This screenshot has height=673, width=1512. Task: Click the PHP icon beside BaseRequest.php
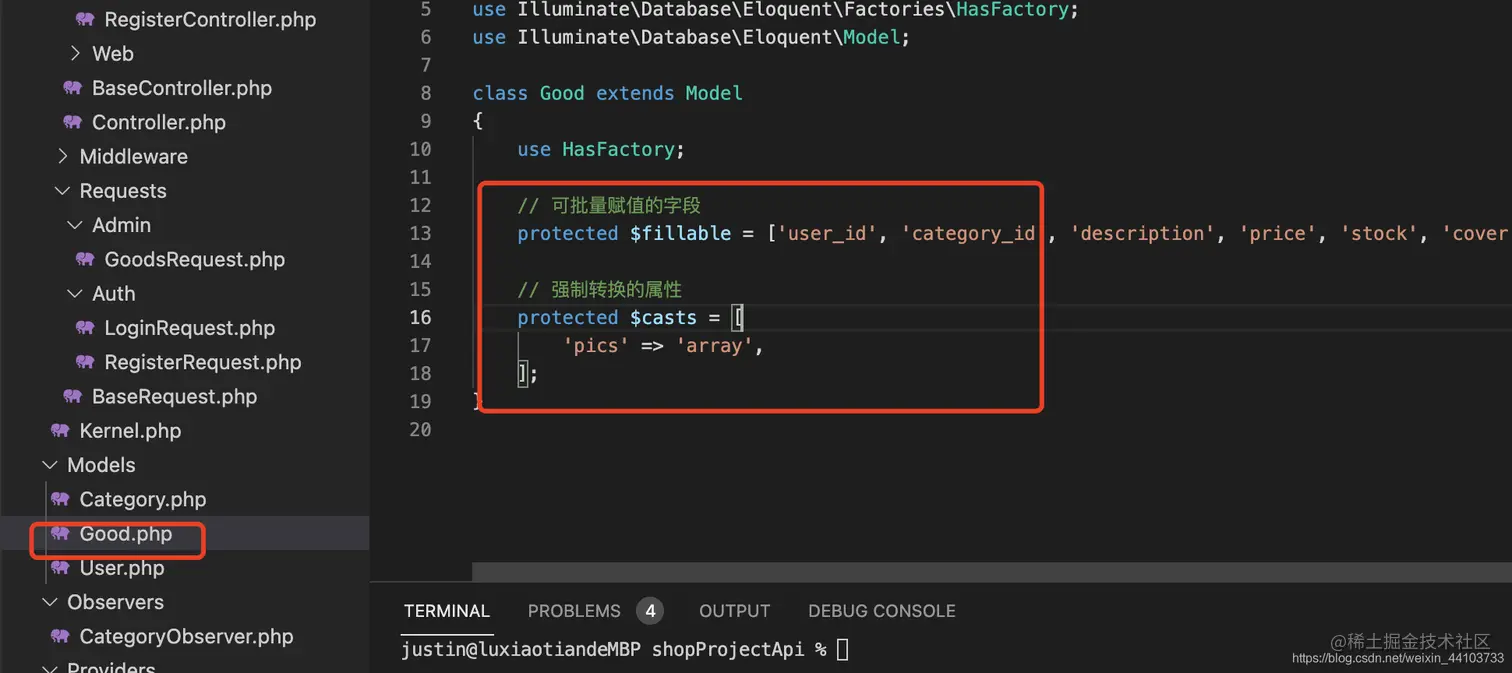click(72, 396)
